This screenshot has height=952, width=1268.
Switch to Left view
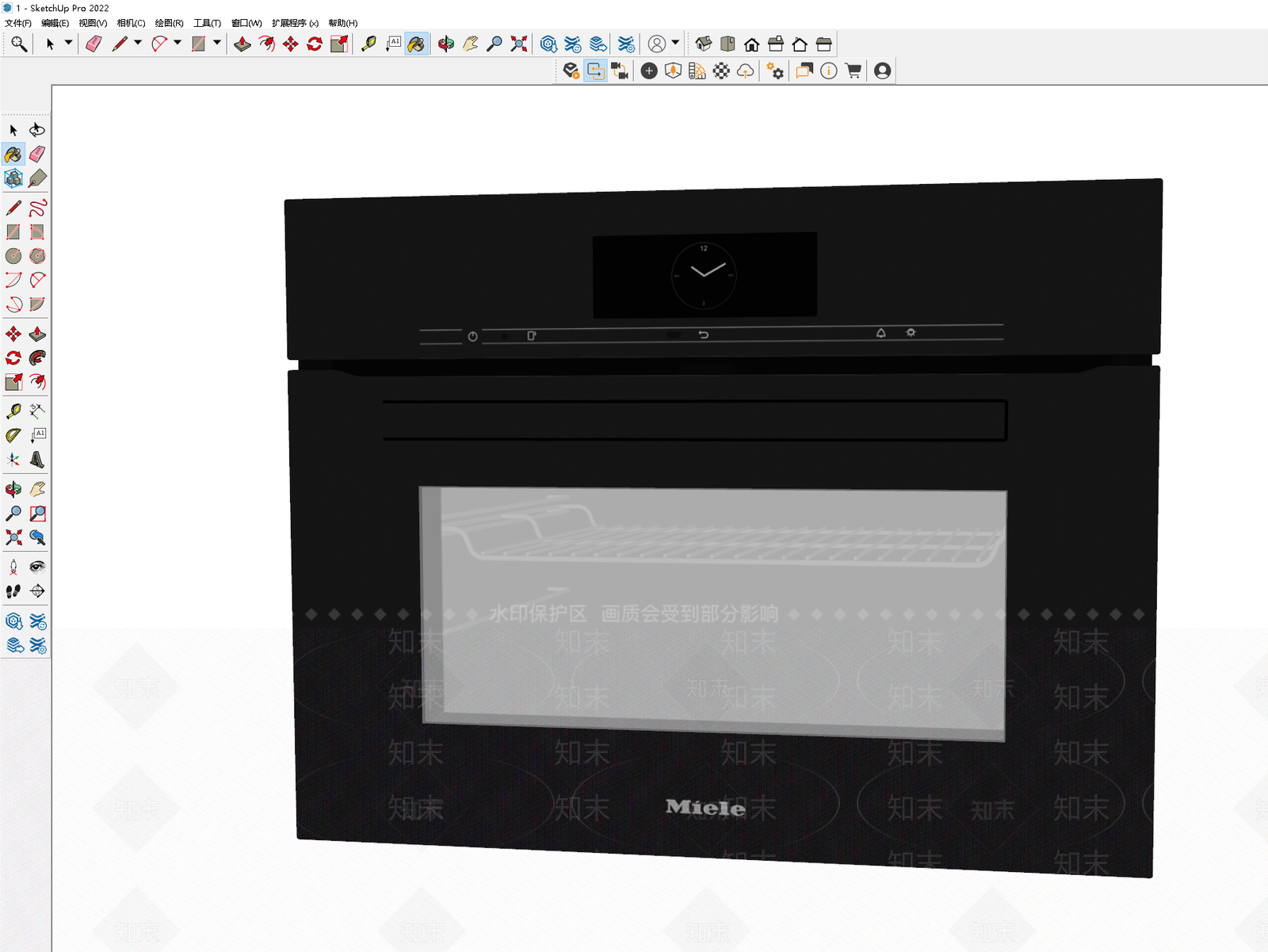pyautogui.click(x=824, y=44)
